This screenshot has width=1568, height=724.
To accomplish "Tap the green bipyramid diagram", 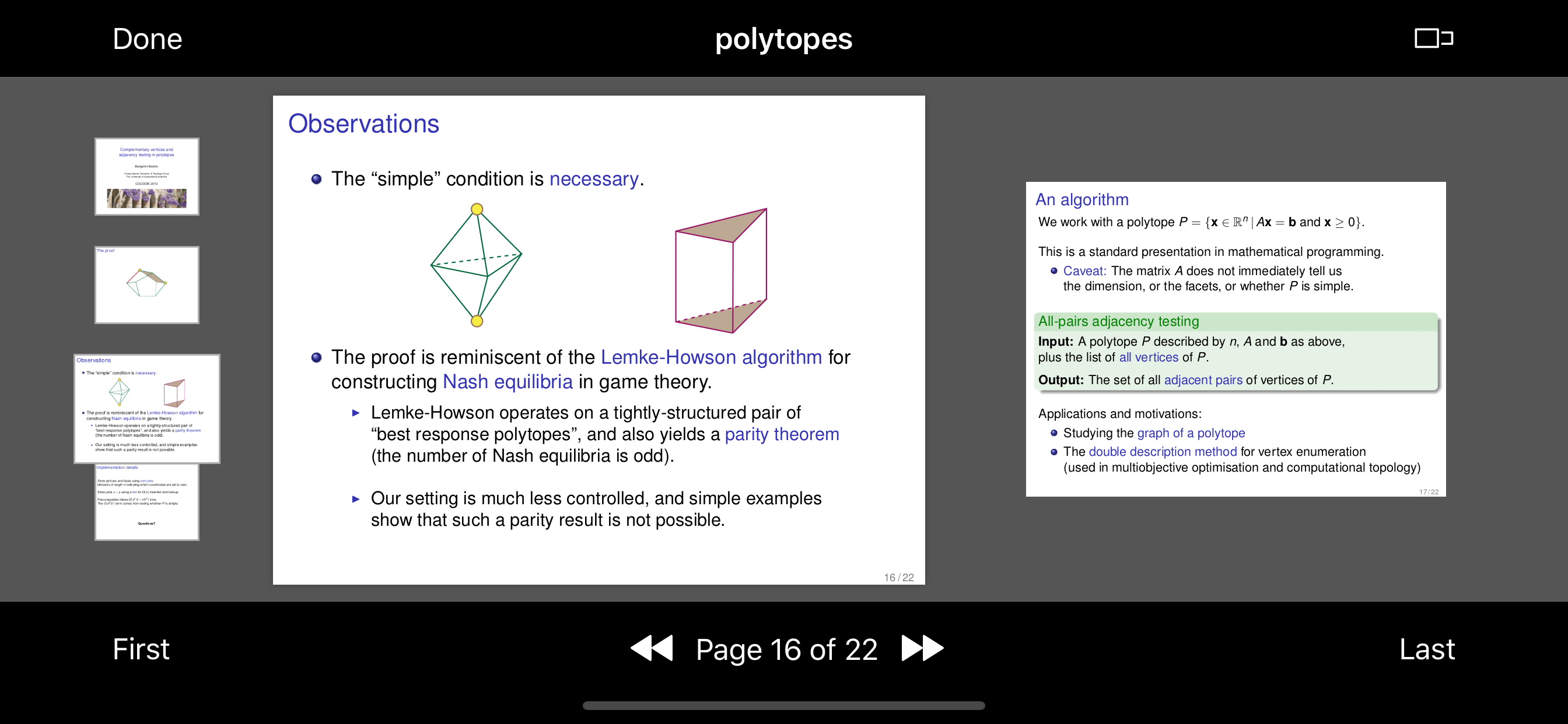I will pos(476,266).
